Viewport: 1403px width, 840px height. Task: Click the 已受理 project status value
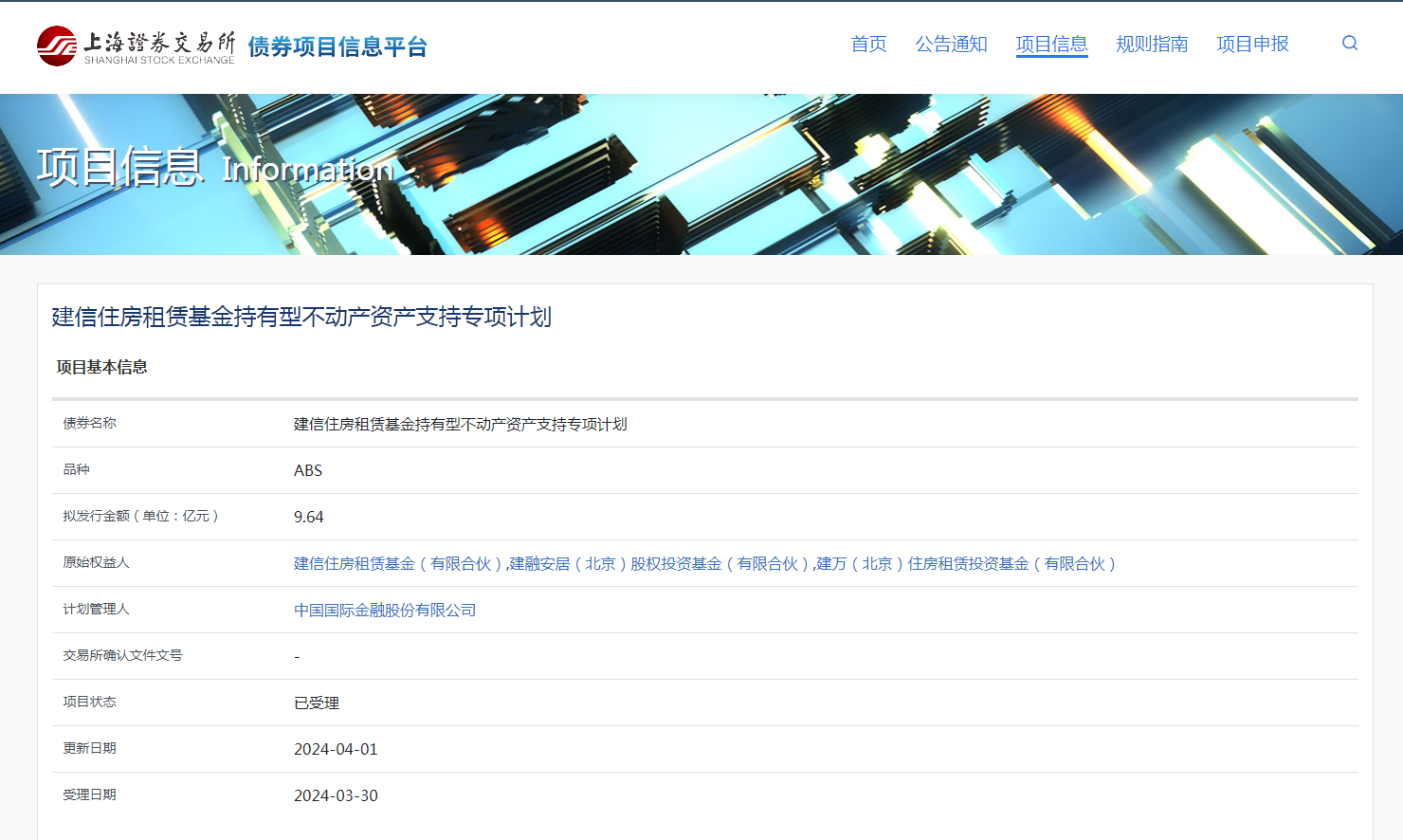pos(317,703)
